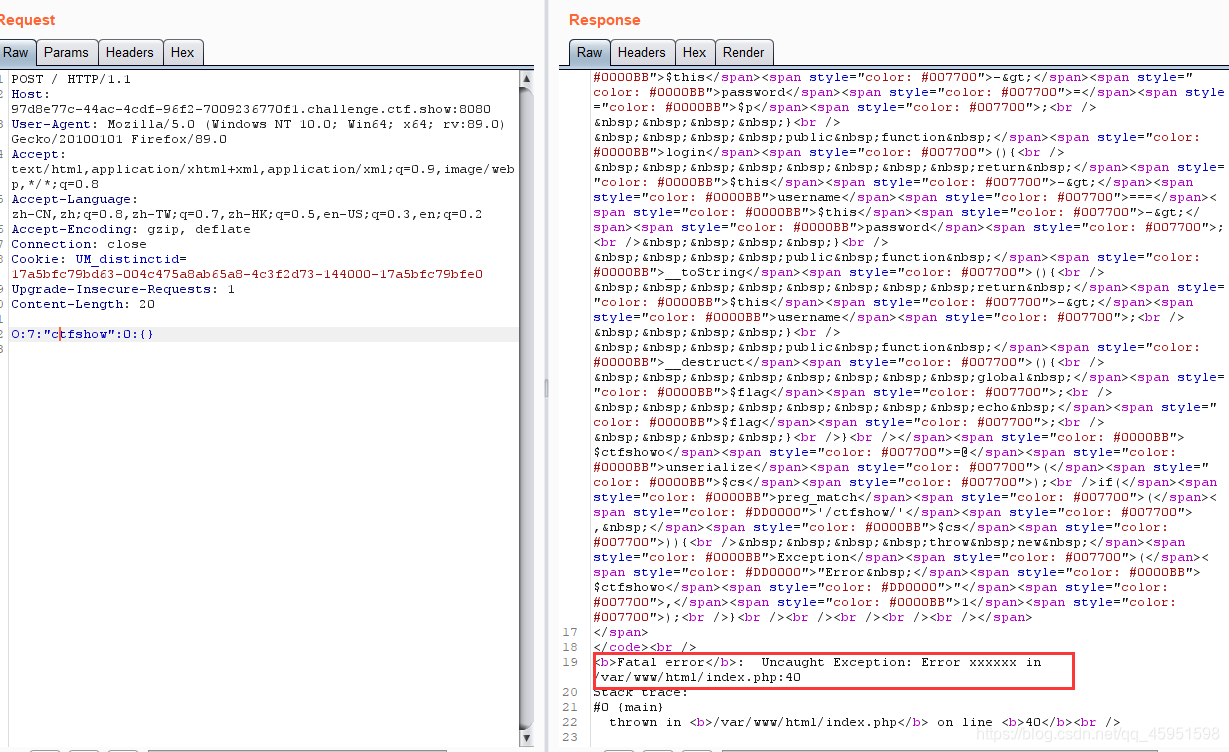Open the Request Headers tab
The width and height of the screenshot is (1229, 752).
tap(130, 53)
